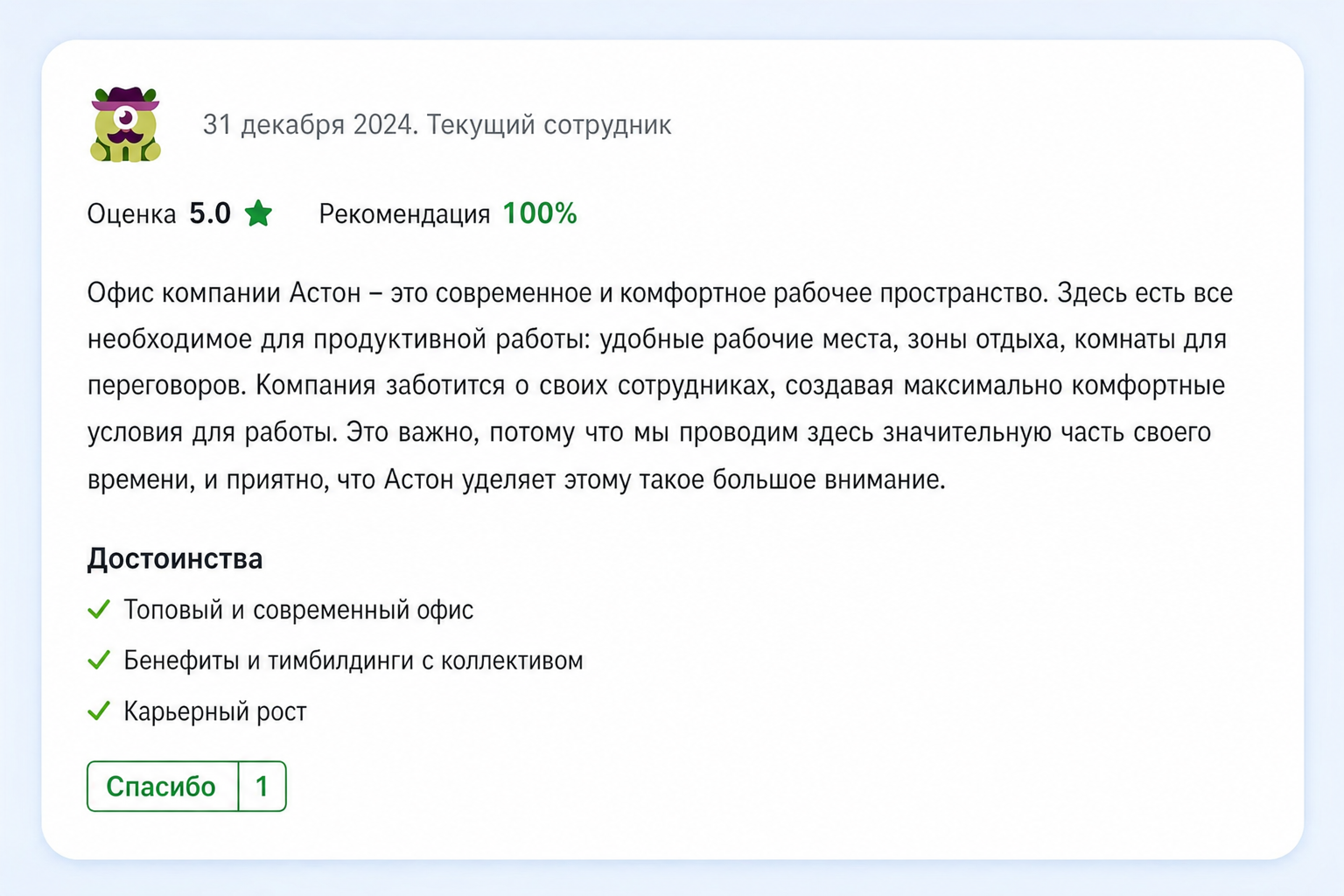Click the review's first line about Офис компании Астон
Image resolution: width=1344 pixels, height=896 pixels.
[x=660, y=293]
